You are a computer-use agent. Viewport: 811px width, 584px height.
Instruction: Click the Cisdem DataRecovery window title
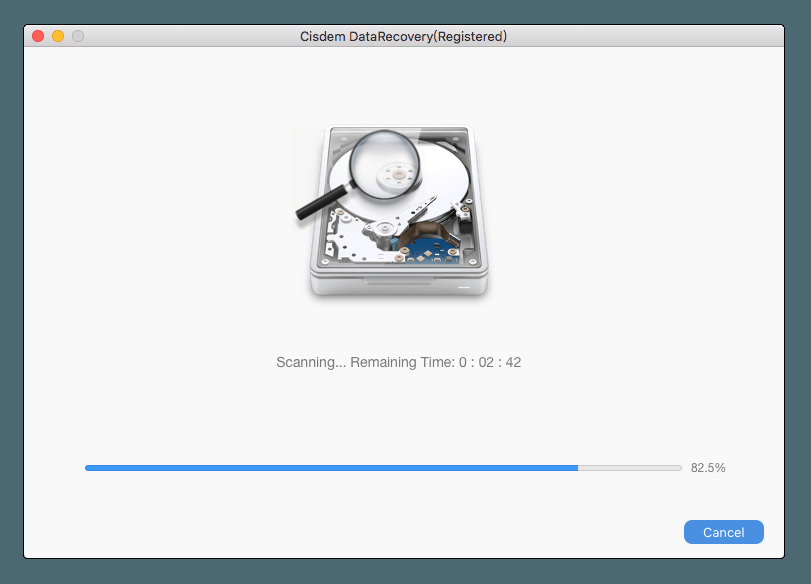403,36
